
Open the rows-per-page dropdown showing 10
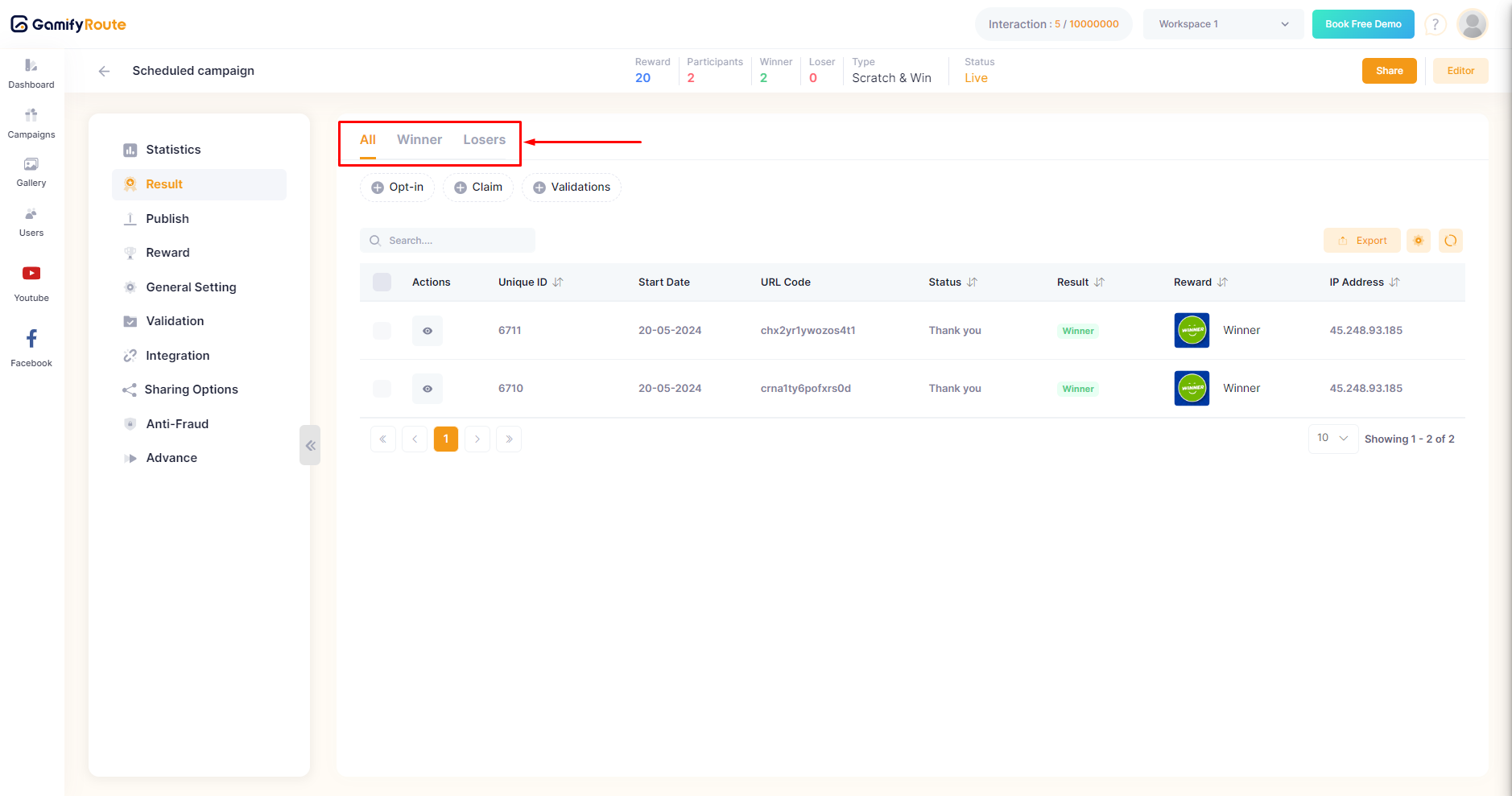(x=1332, y=439)
